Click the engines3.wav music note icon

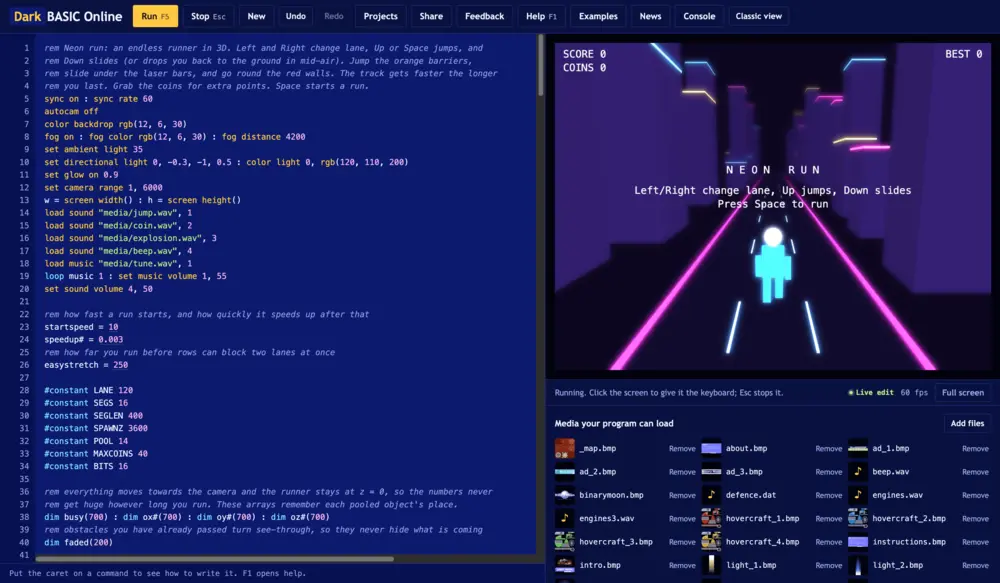click(x=564, y=519)
